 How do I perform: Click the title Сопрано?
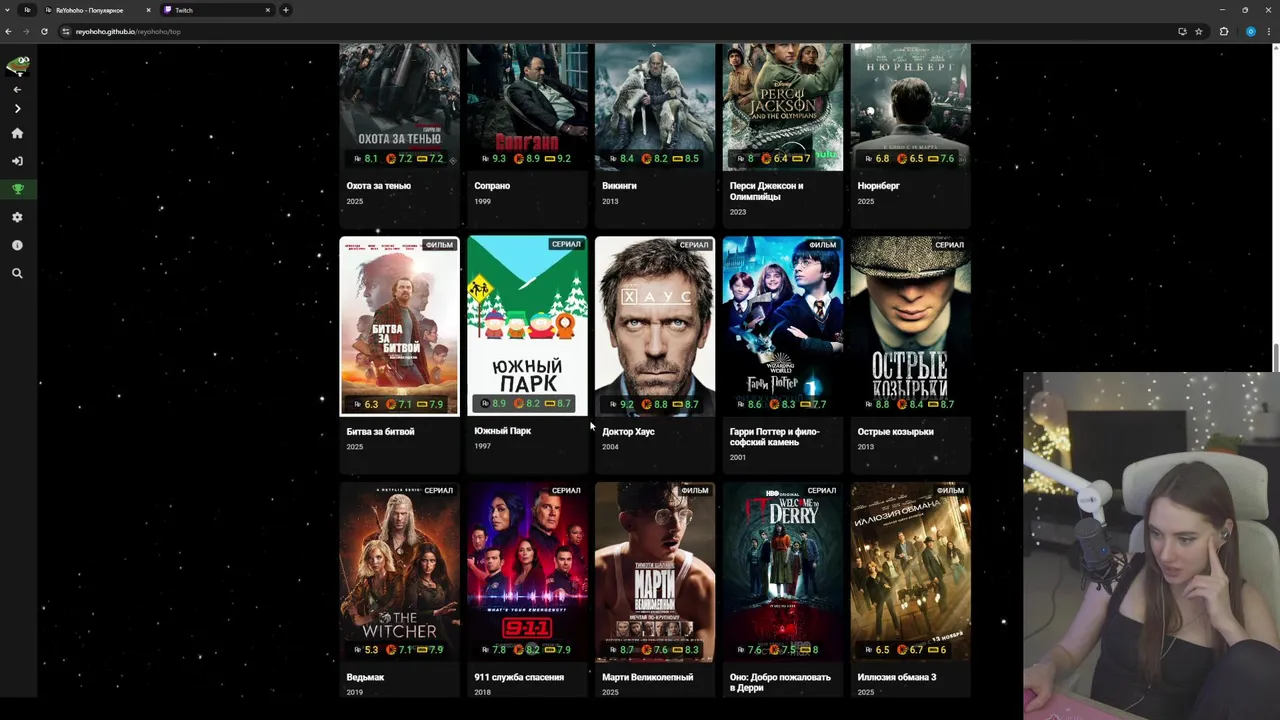pyautogui.click(x=492, y=186)
